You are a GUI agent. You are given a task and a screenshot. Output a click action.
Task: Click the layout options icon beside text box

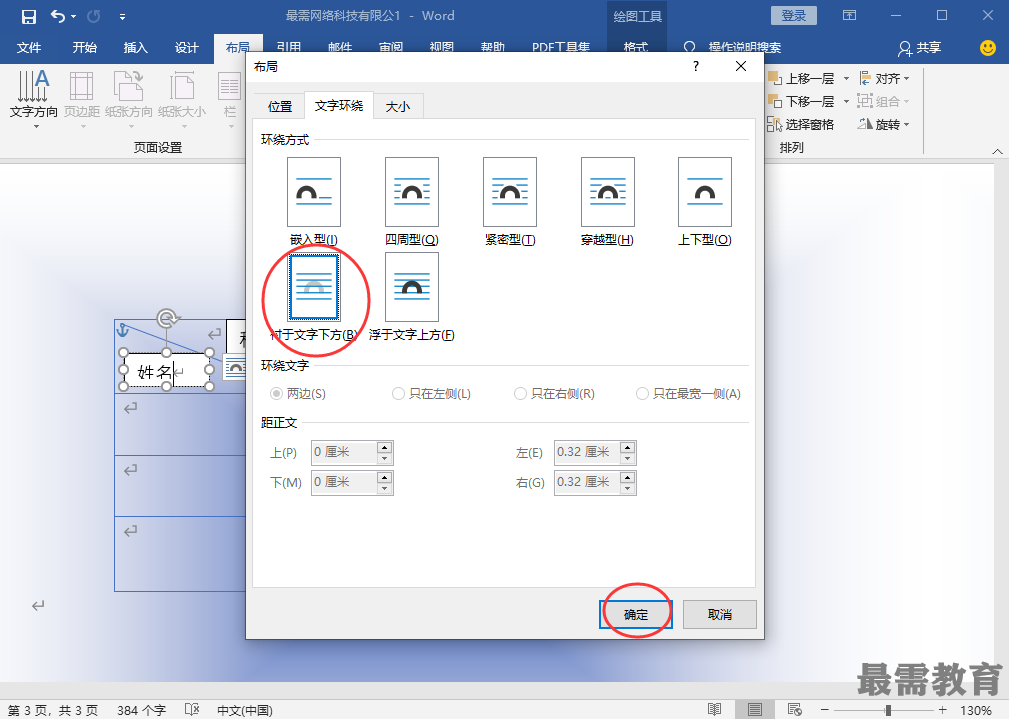pos(234,368)
